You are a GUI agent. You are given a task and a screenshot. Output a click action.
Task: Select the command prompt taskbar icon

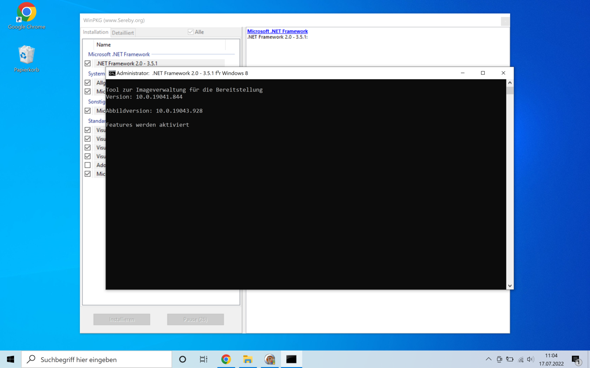click(x=291, y=359)
